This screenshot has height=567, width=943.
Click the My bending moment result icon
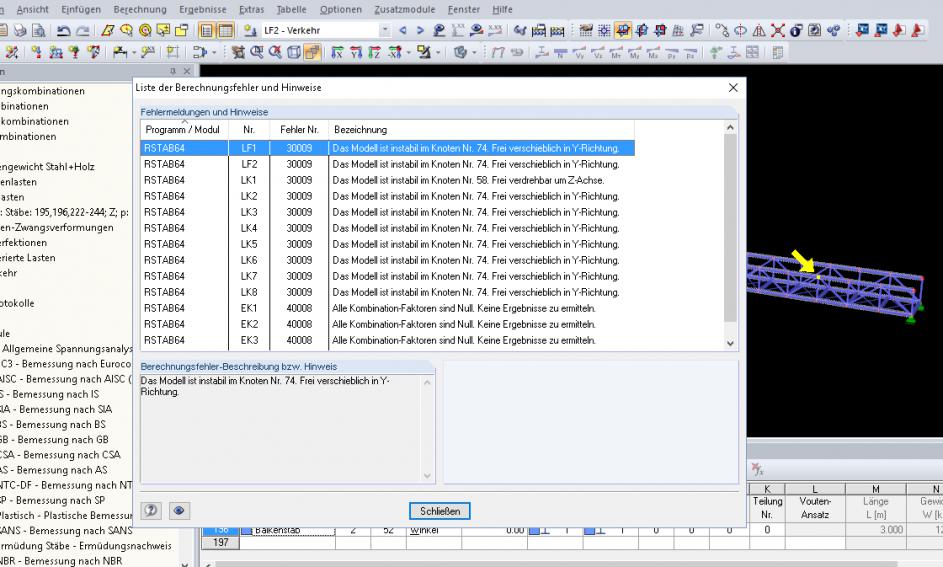click(634, 53)
